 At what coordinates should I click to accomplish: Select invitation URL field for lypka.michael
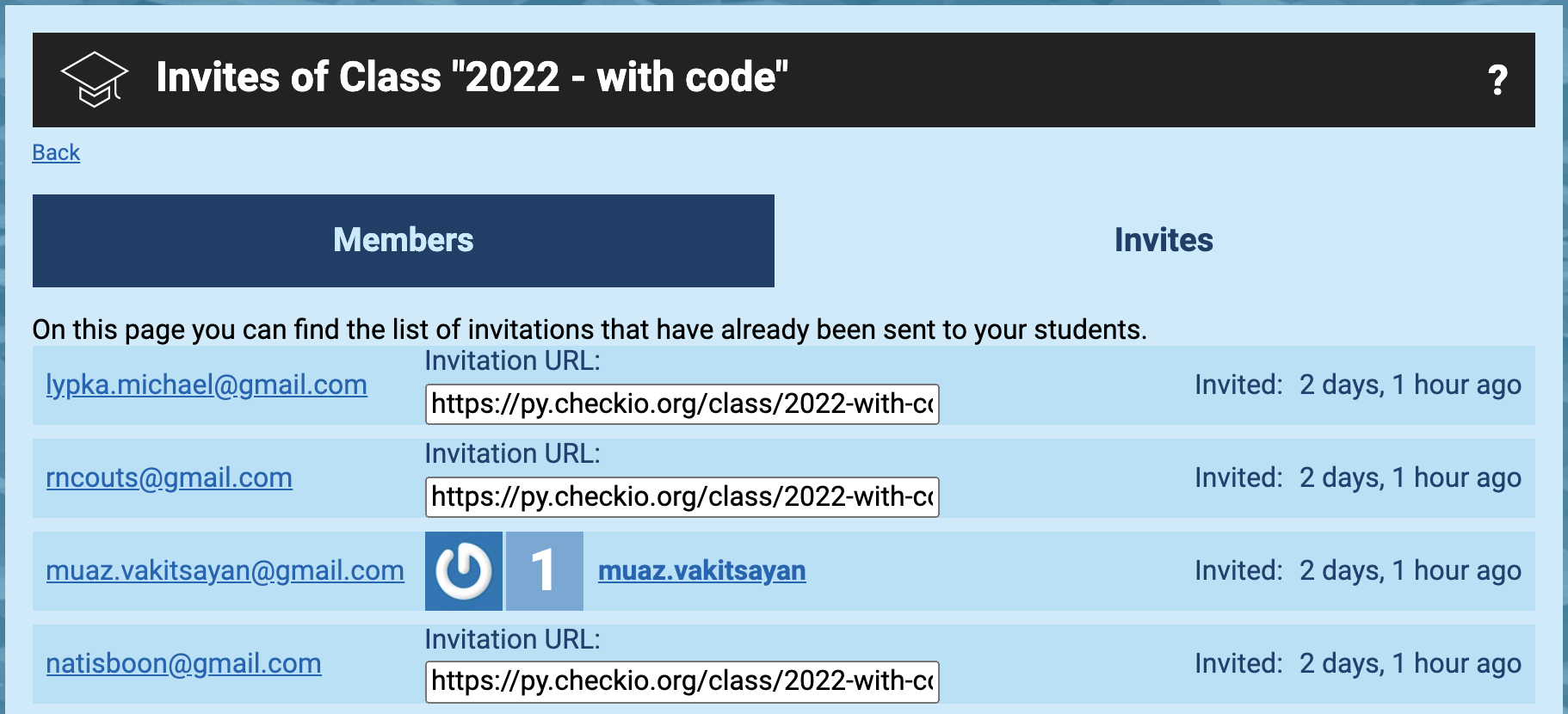point(682,404)
